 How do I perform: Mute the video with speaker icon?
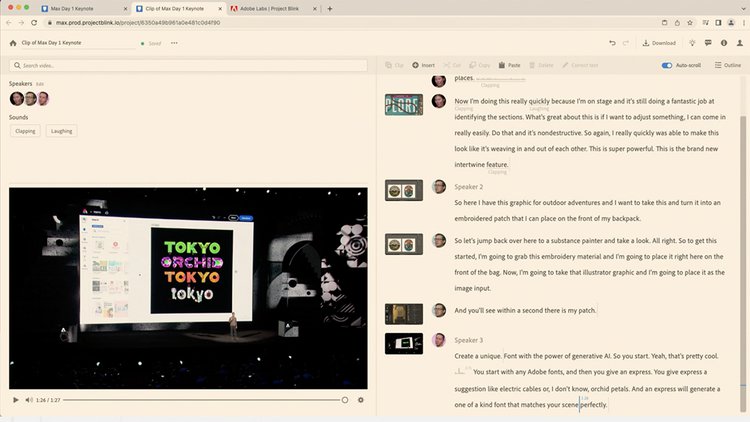tap(29, 400)
